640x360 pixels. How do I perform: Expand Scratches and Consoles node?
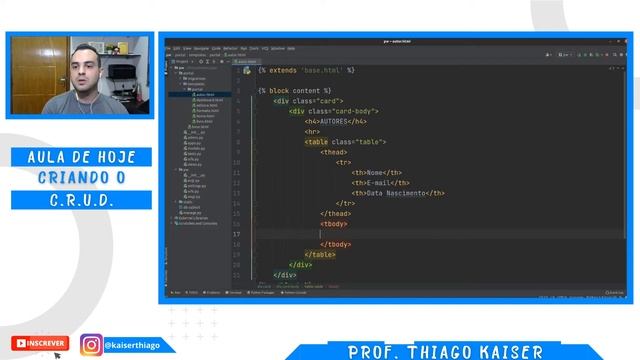pos(172,223)
